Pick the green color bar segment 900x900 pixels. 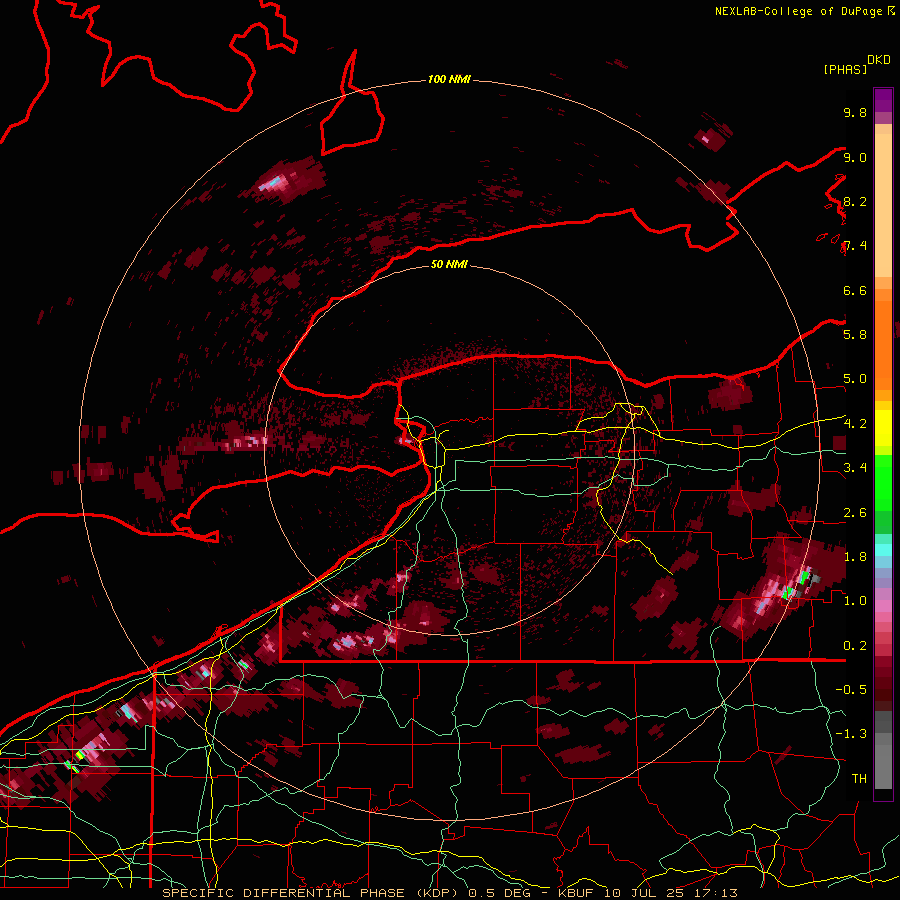tap(883, 482)
